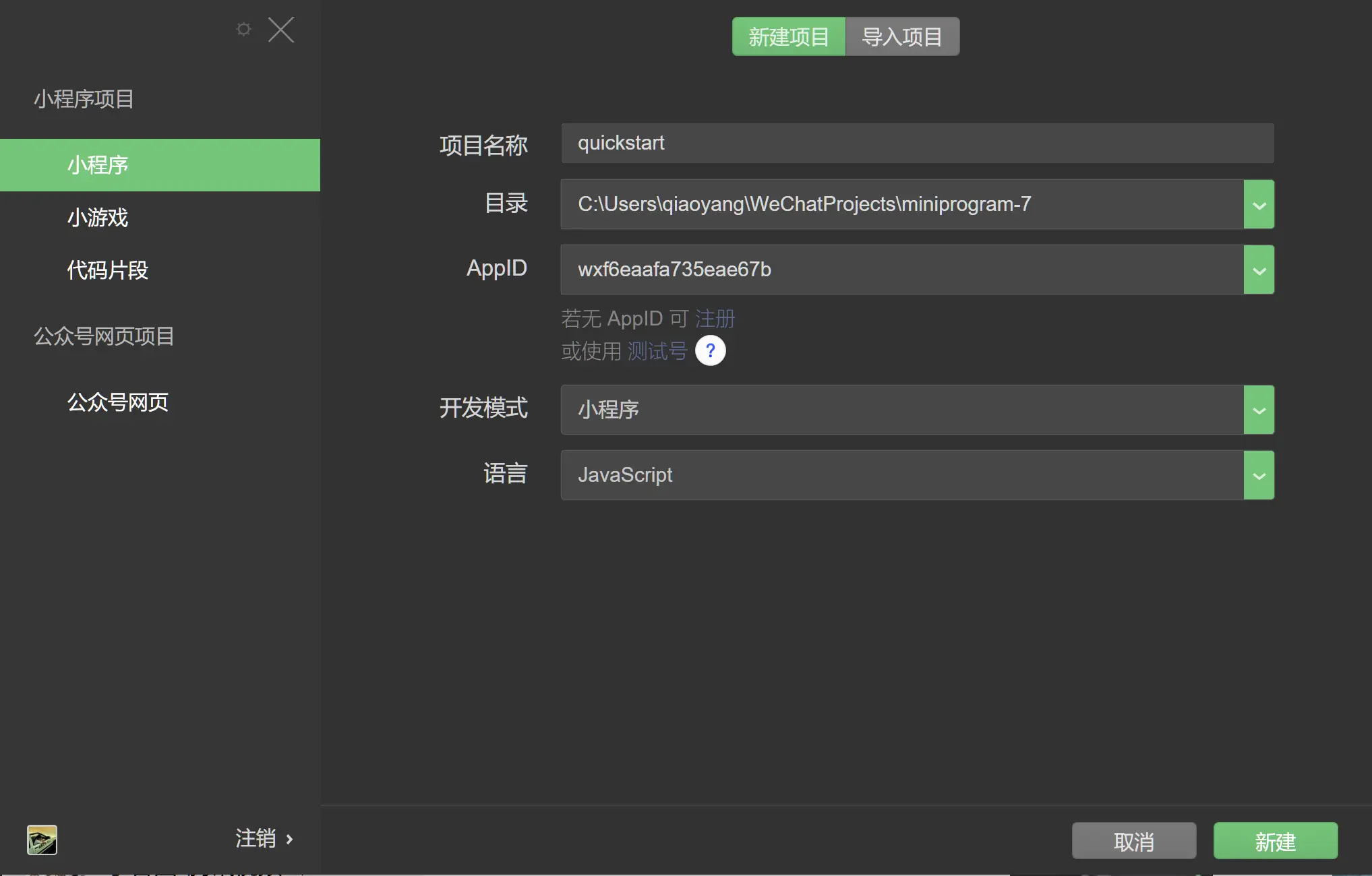Click the arrow next to 注销
This screenshot has width=1372, height=876.
point(289,840)
